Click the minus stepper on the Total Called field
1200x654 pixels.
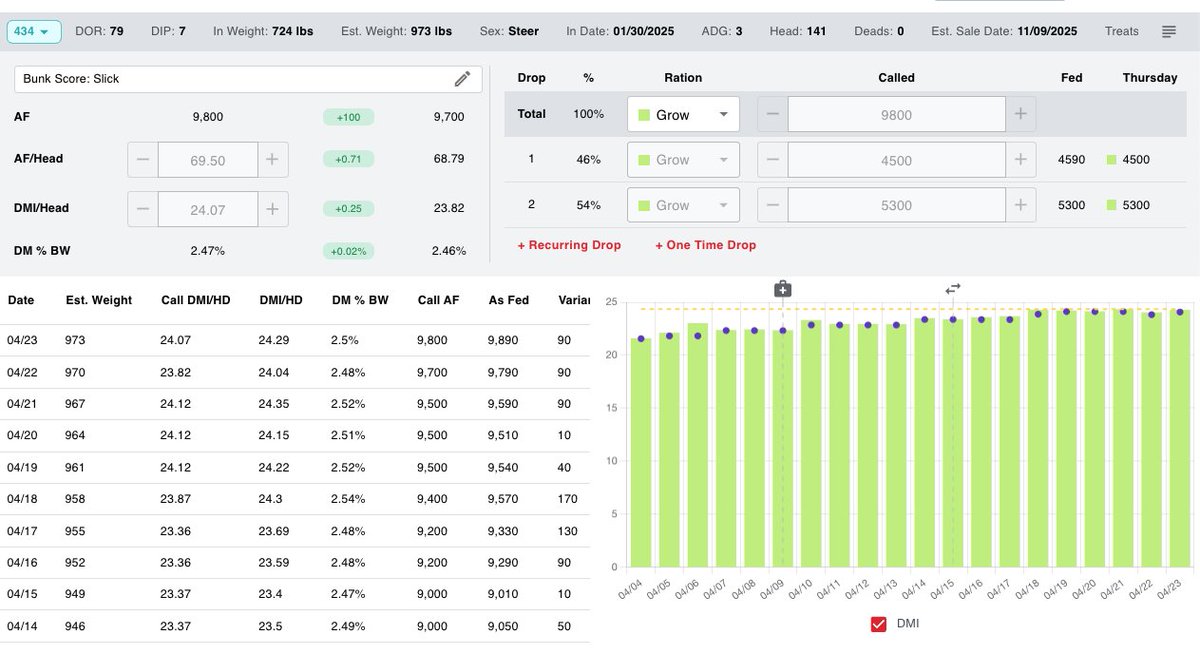click(771, 114)
